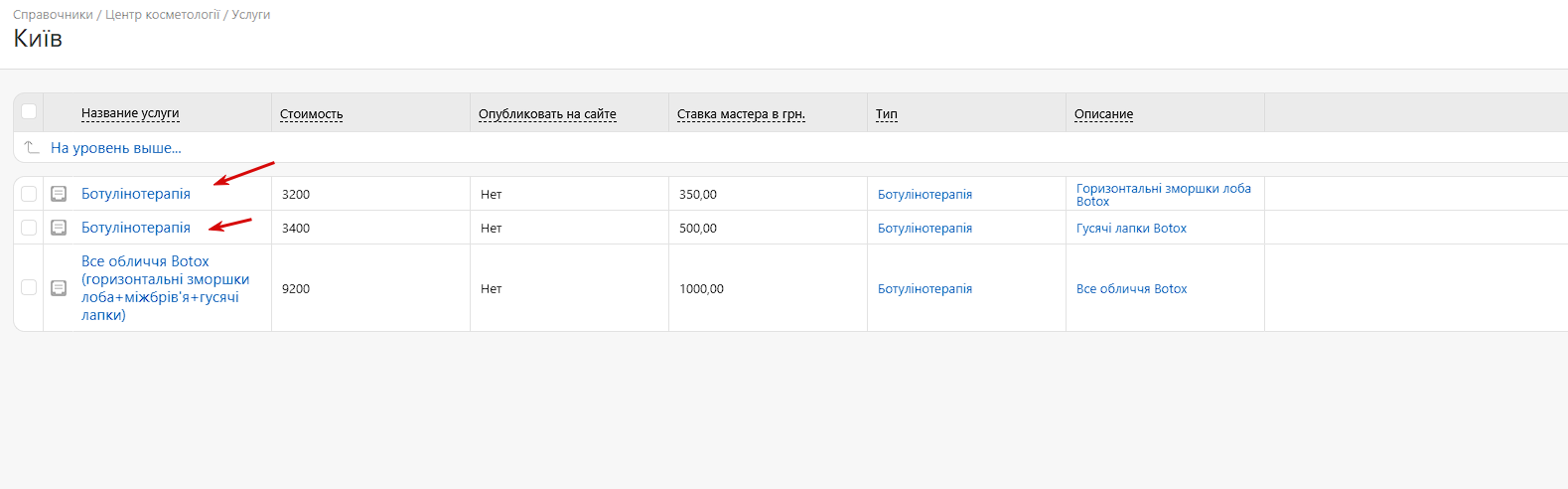This screenshot has width=1568, height=489.
Task: Click the service icon in the 3400 row
Action: coord(59,228)
